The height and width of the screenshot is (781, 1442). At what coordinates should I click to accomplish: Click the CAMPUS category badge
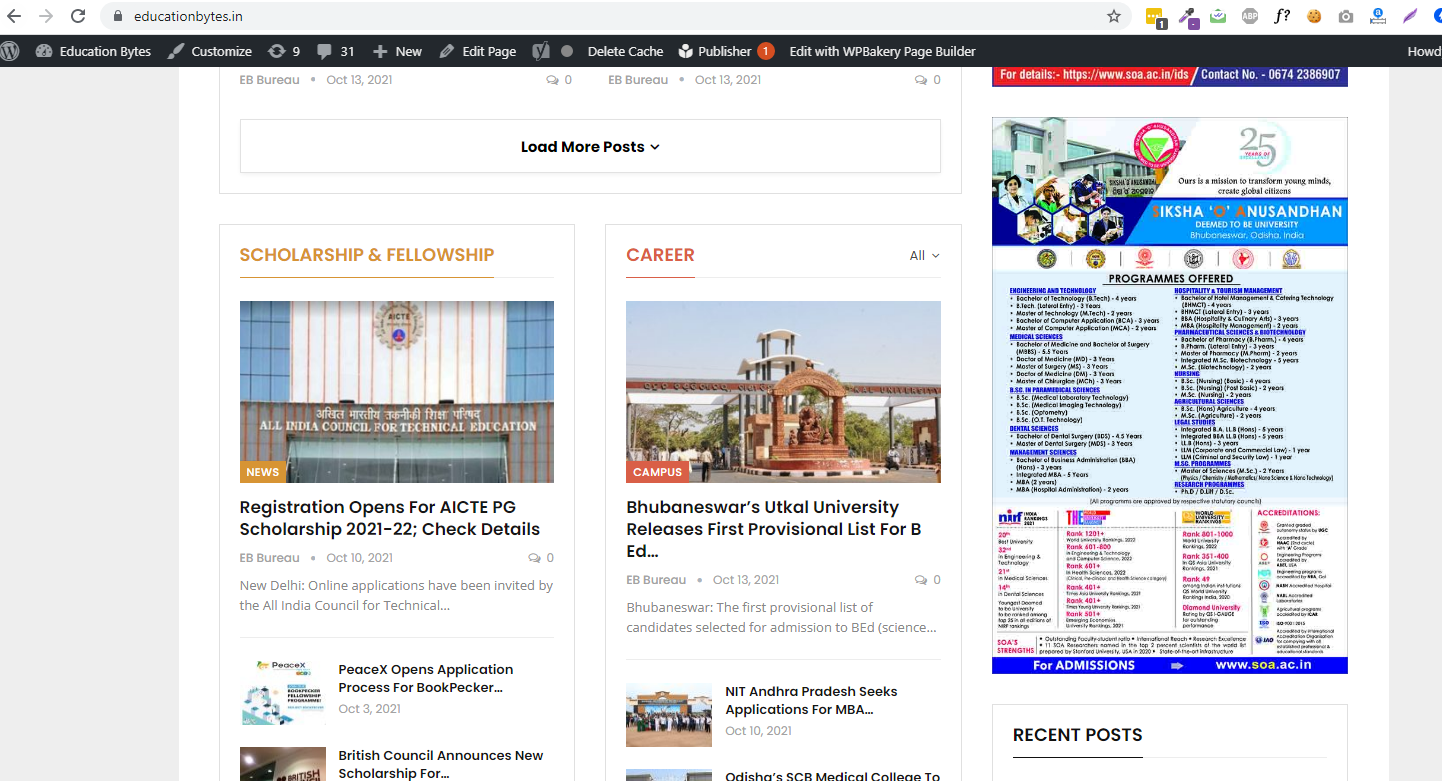pyautogui.click(x=658, y=472)
